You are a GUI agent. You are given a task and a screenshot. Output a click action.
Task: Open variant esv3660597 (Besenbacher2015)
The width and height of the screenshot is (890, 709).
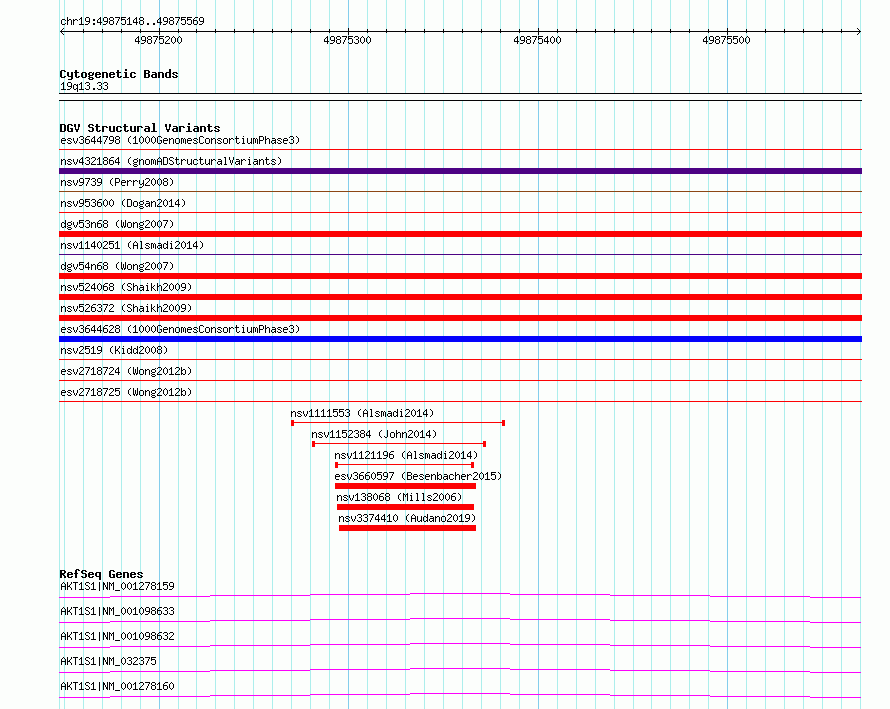tap(418, 476)
